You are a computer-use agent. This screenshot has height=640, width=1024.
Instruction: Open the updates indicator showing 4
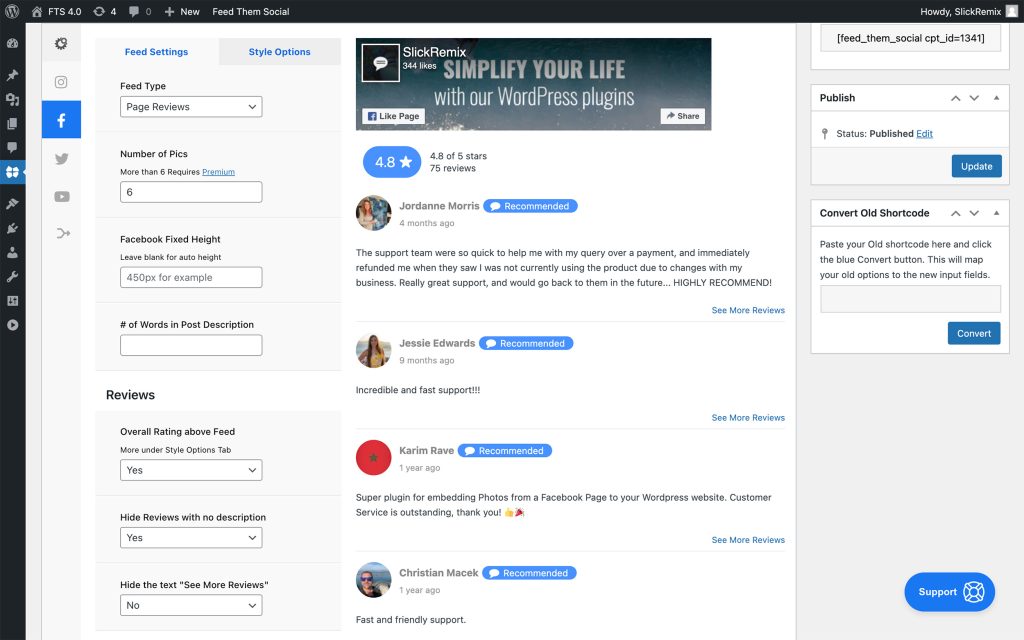pyautogui.click(x=104, y=11)
